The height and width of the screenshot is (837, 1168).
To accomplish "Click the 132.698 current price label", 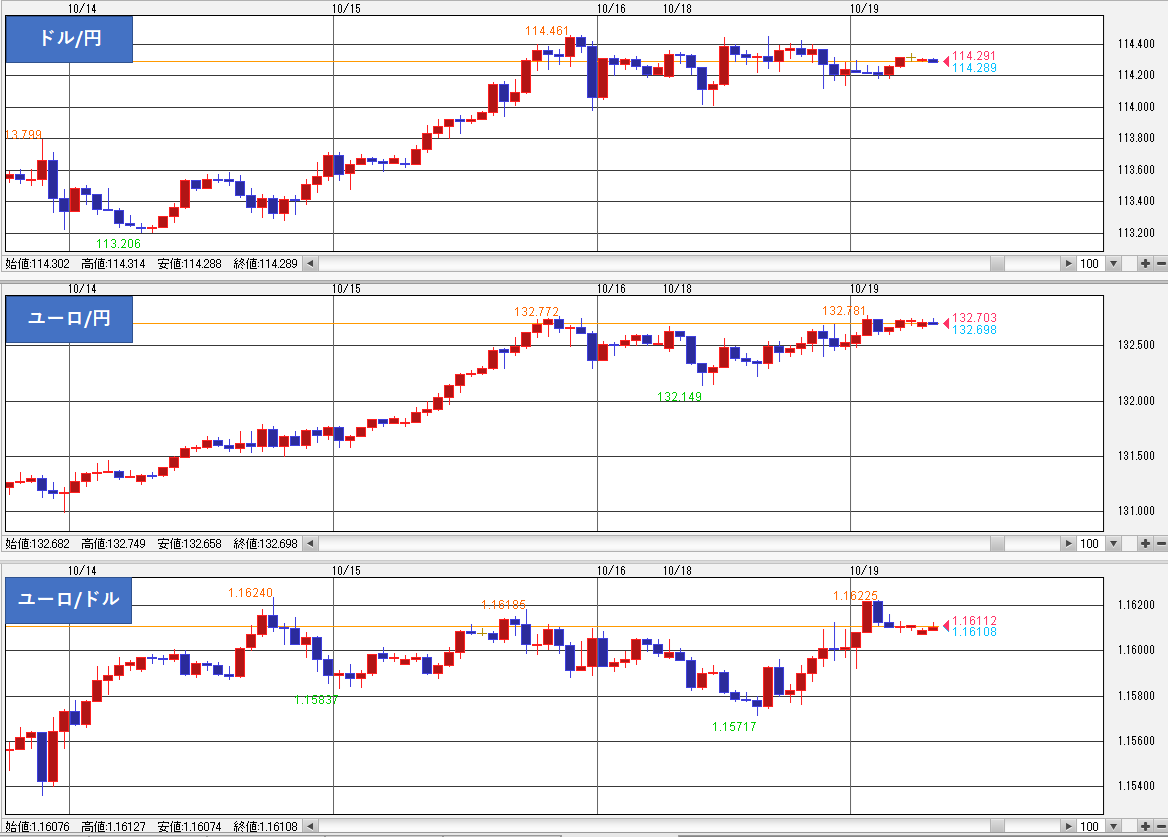I will click(x=974, y=330).
